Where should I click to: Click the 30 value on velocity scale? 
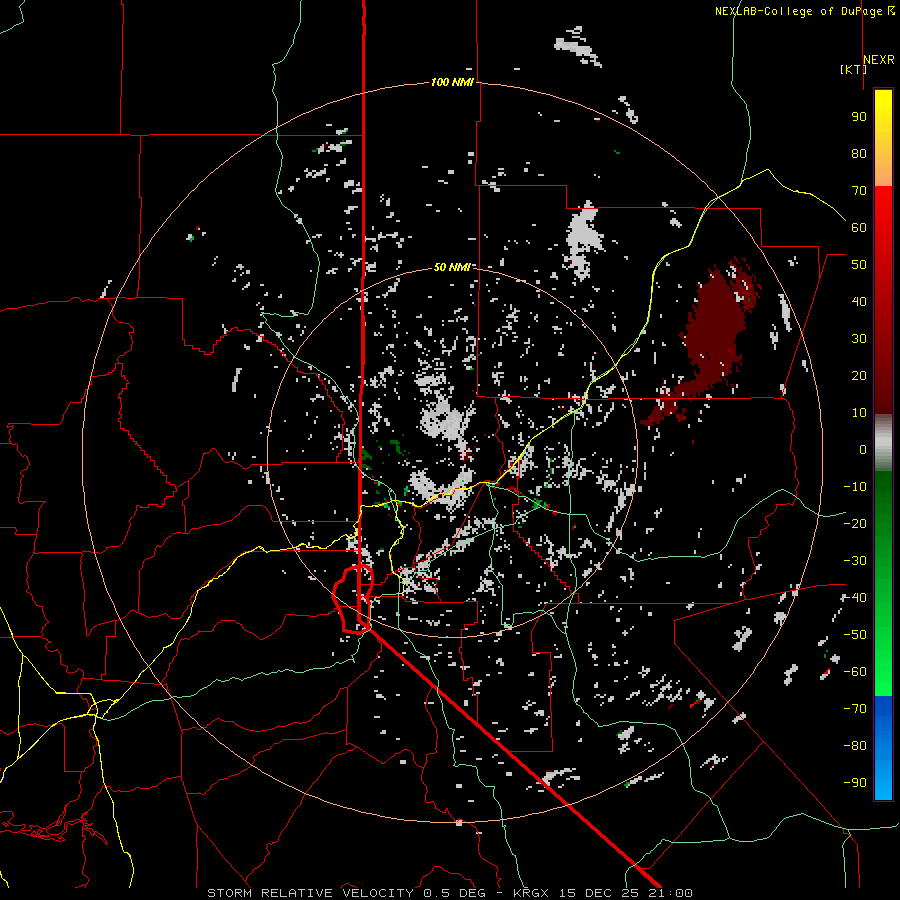coord(859,339)
